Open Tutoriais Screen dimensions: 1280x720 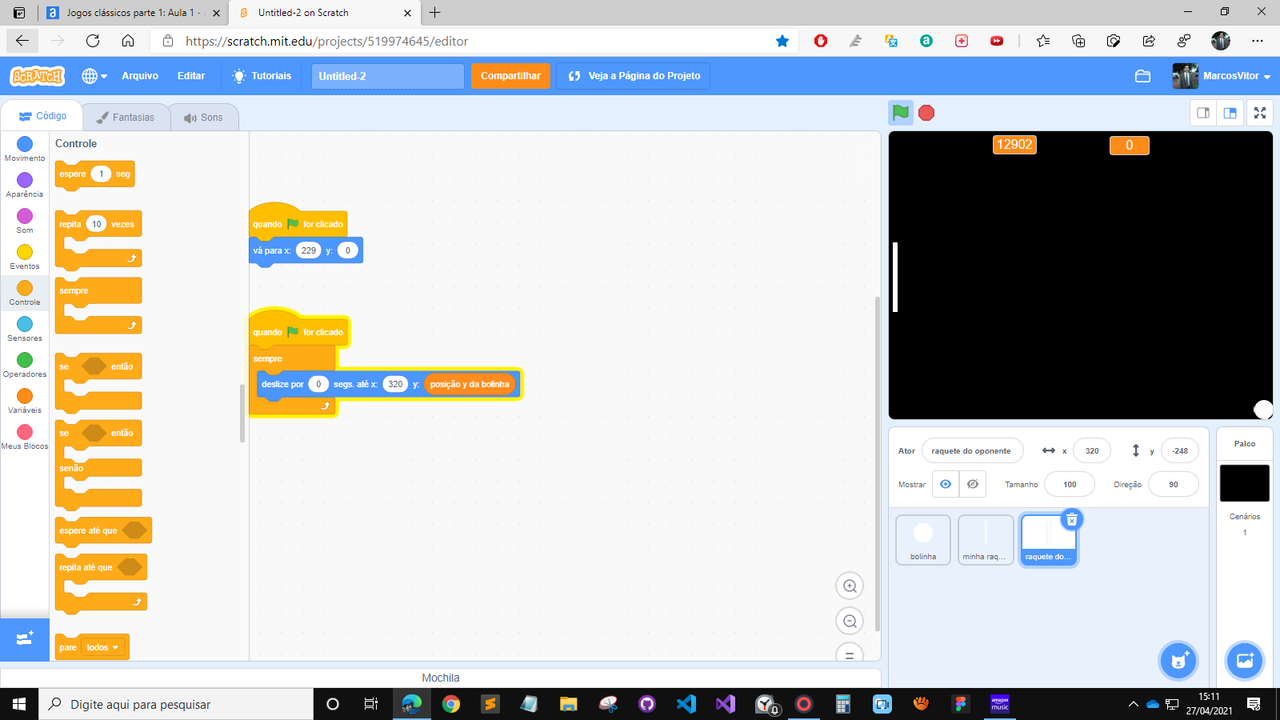[262, 76]
